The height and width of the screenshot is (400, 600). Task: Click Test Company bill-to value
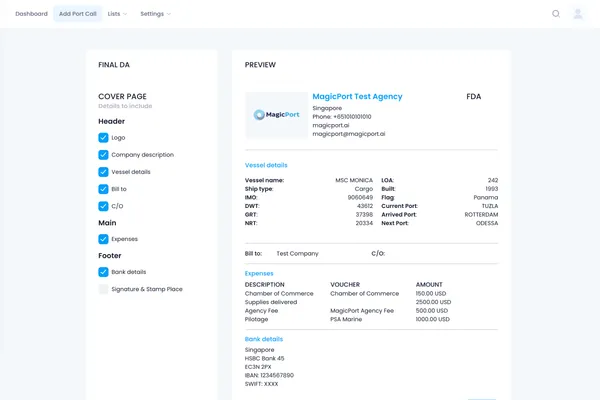(297, 253)
